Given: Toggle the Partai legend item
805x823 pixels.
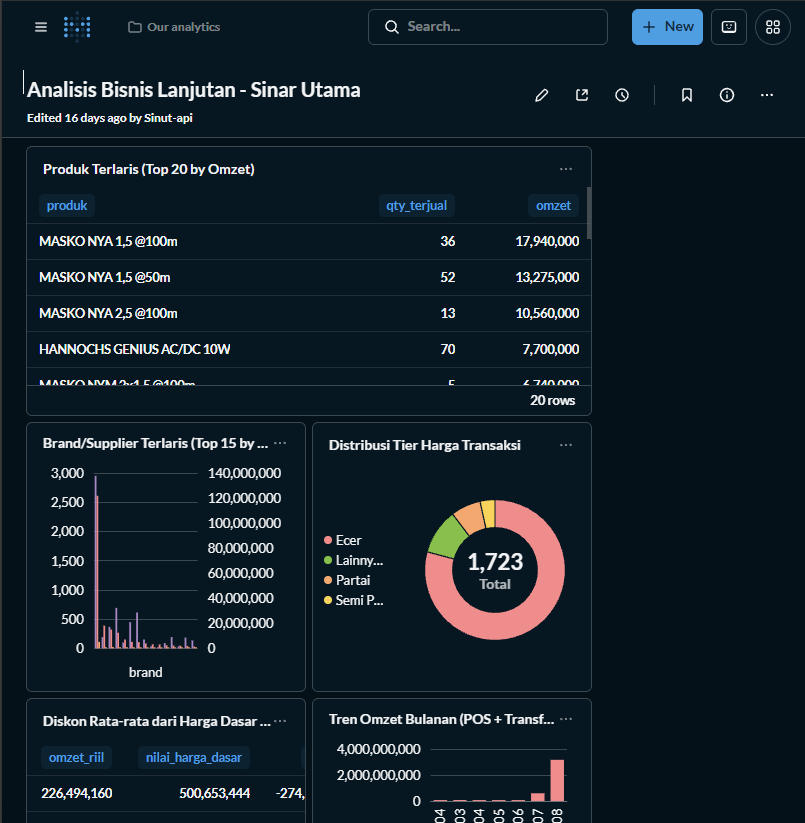Looking at the screenshot, I should click(347, 580).
